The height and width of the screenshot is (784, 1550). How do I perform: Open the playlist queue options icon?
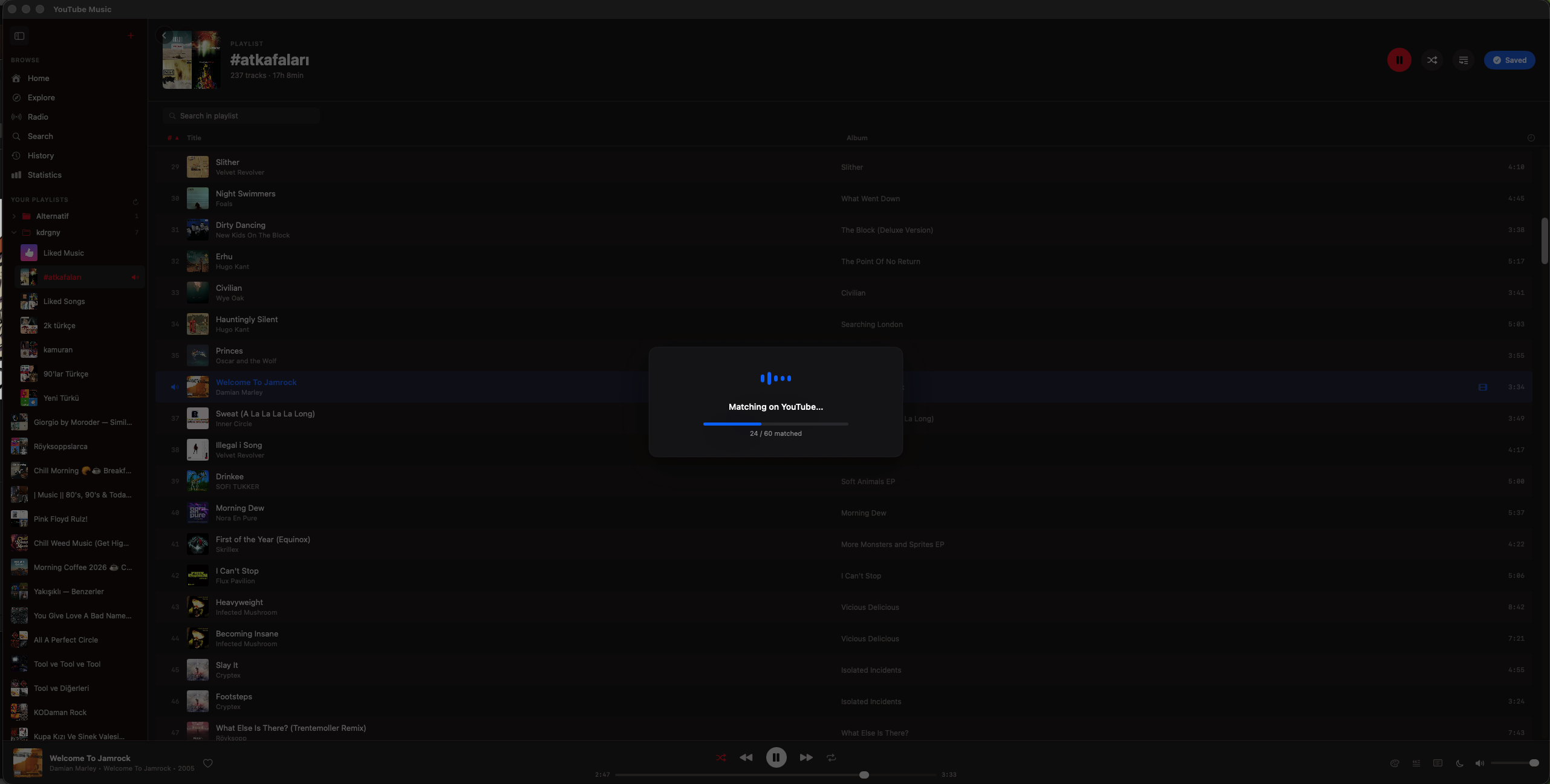pyautogui.click(x=1463, y=60)
